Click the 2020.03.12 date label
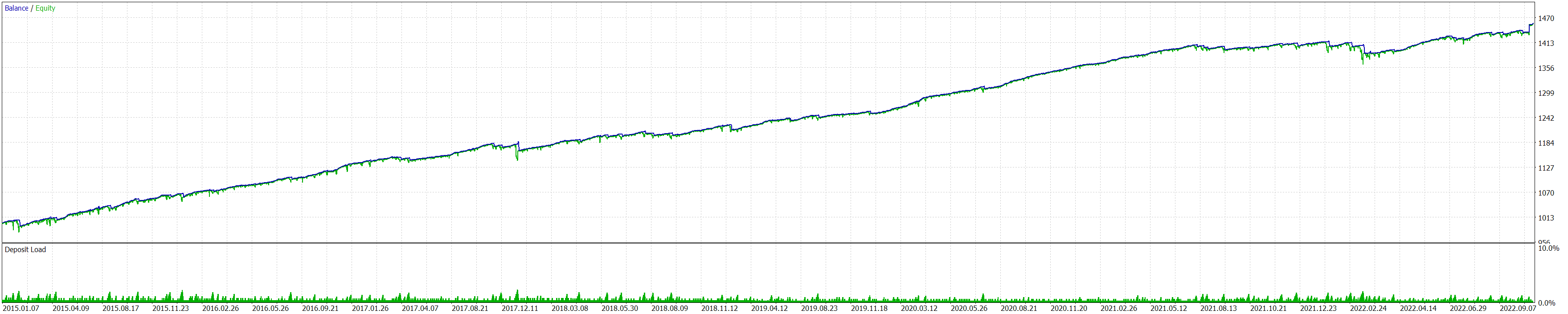Screen dimensions: 1568x314 coord(919,309)
